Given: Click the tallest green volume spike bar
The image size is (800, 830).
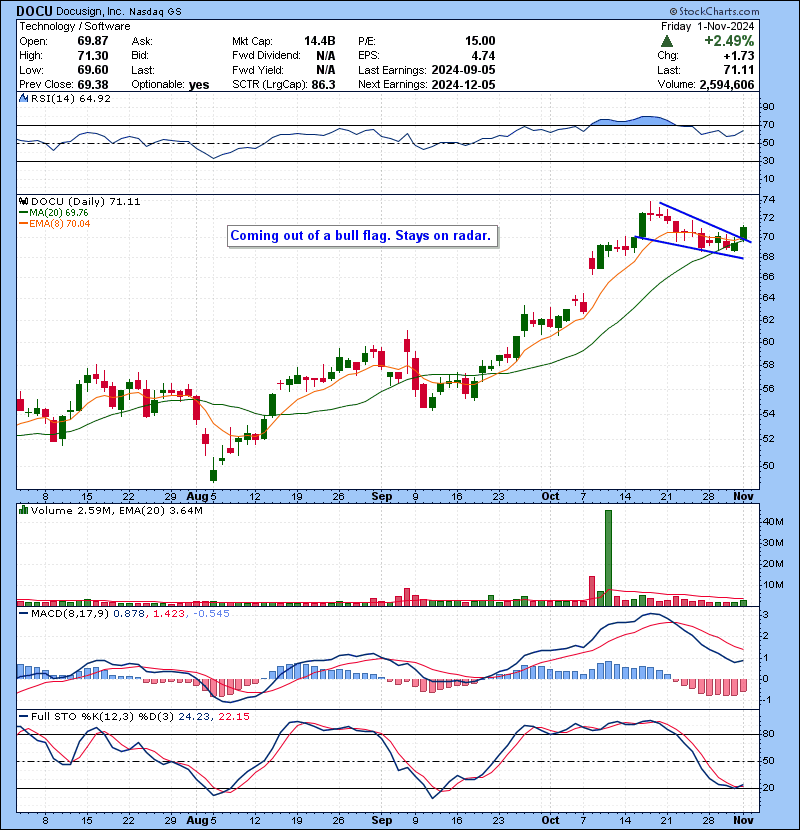Looking at the screenshot, I should [607, 557].
